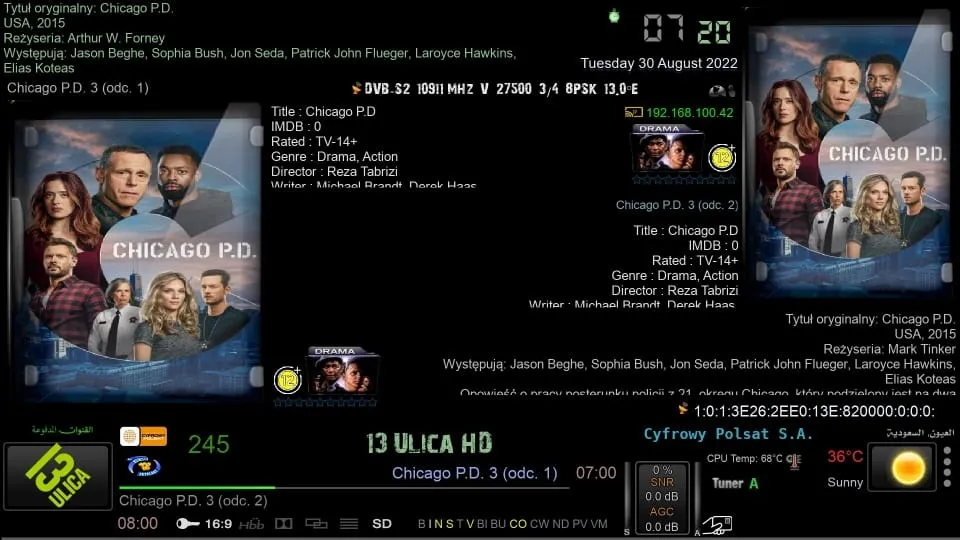
Task: Click the Tuner A label
Action: pyautogui.click(x=735, y=484)
